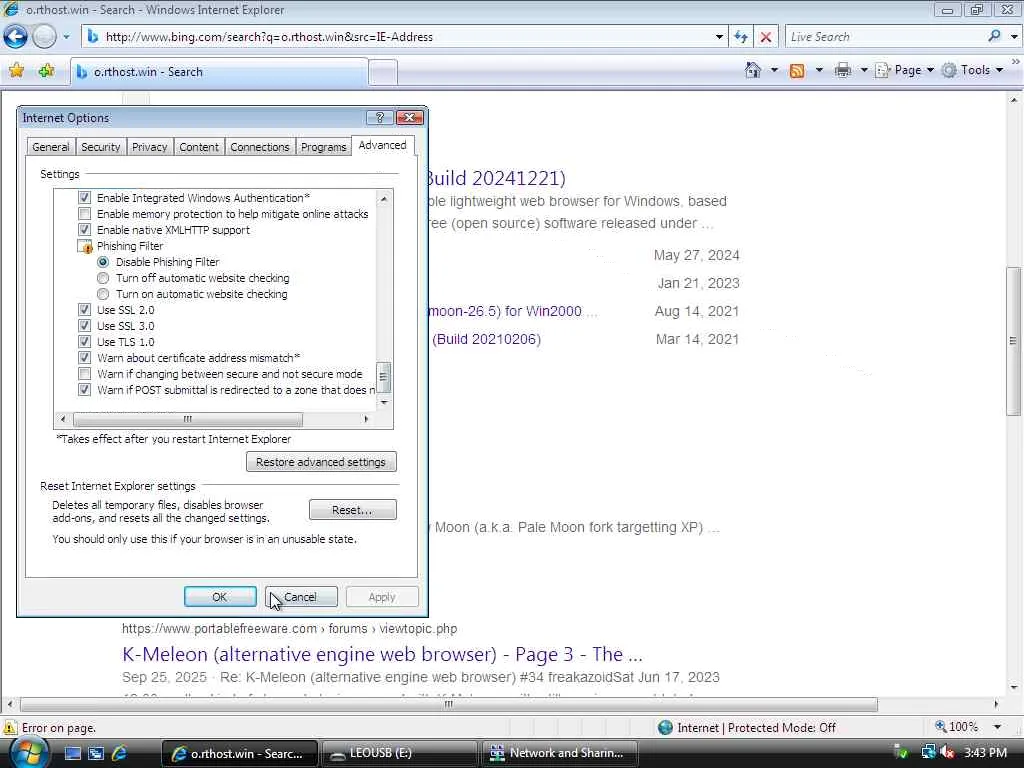Launch Internet Explorer from quick launch
The image size is (1024, 768).
(x=120, y=753)
